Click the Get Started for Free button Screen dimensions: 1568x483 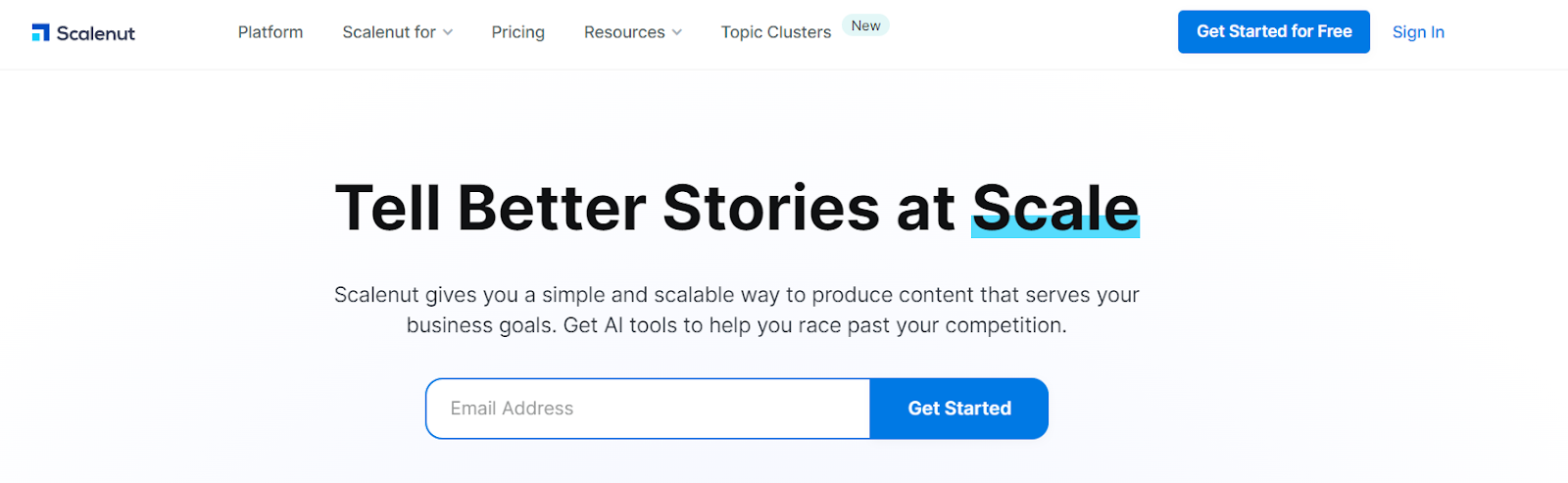click(1274, 31)
